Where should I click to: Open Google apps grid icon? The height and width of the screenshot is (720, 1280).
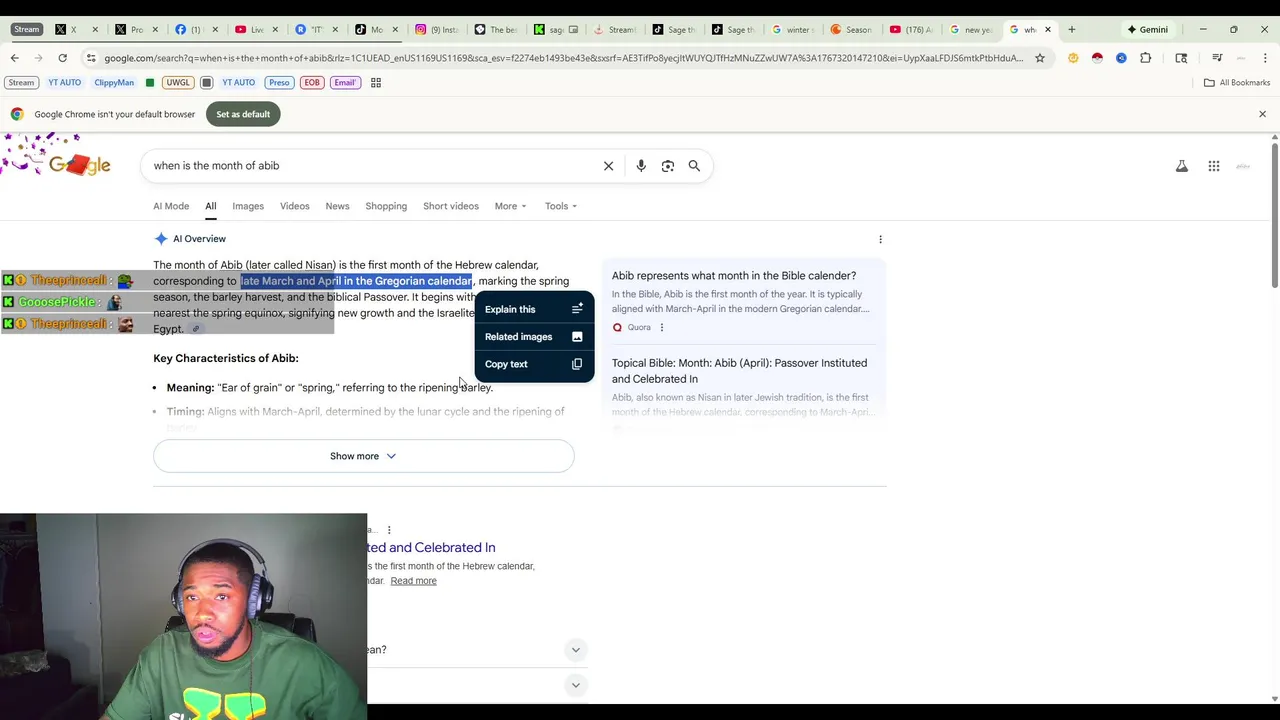1214,166
